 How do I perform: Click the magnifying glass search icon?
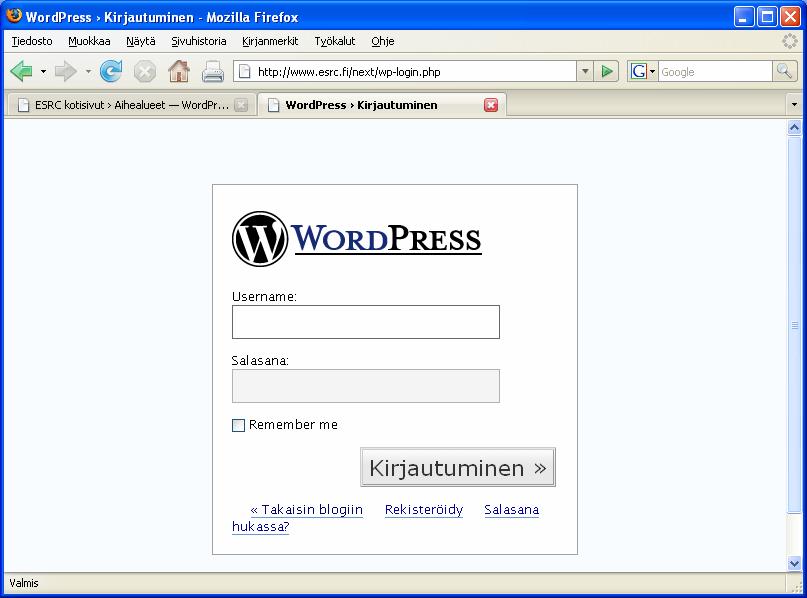pyautogui.click(x=784, y=71)
